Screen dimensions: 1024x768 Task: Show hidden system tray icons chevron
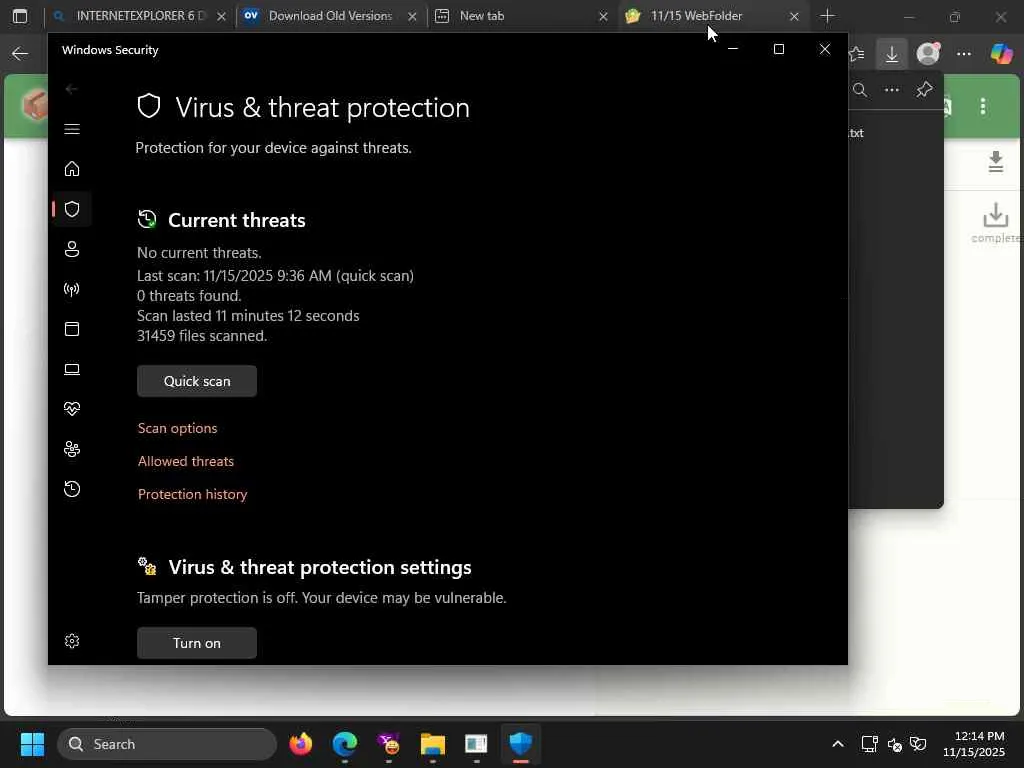click(838, 744)
